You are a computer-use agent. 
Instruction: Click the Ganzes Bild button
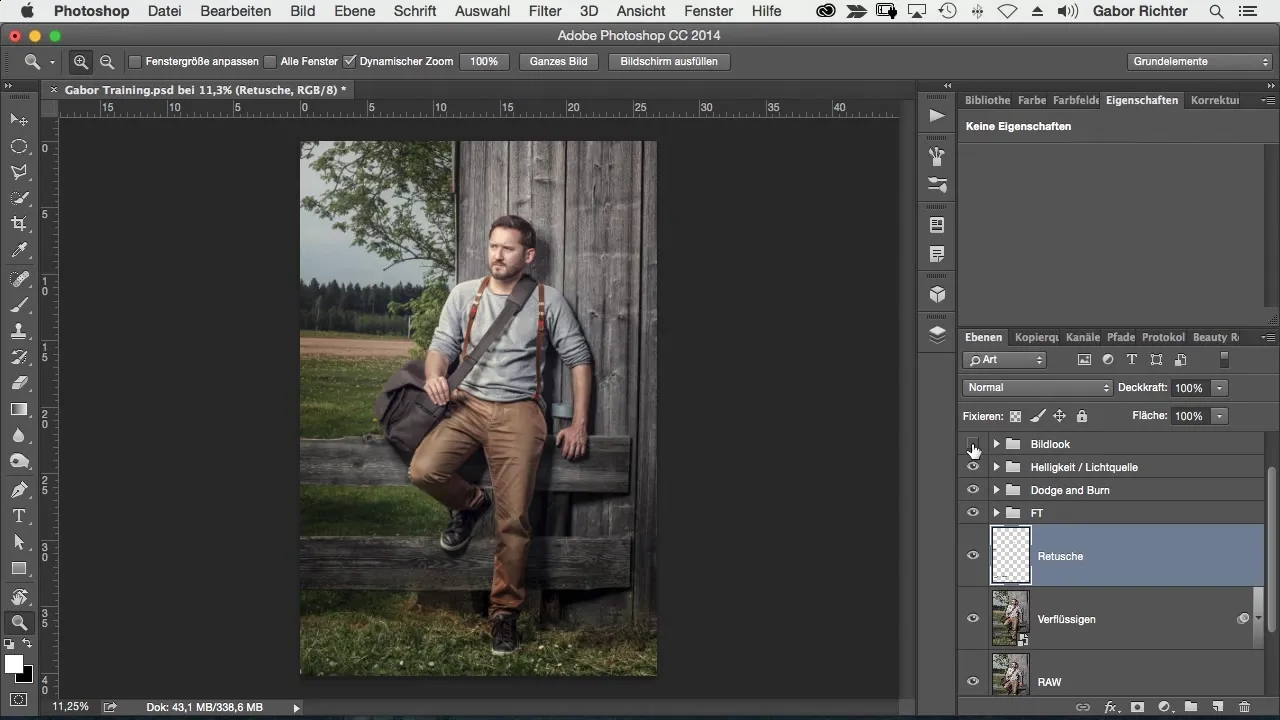click(x=558, y=62)
